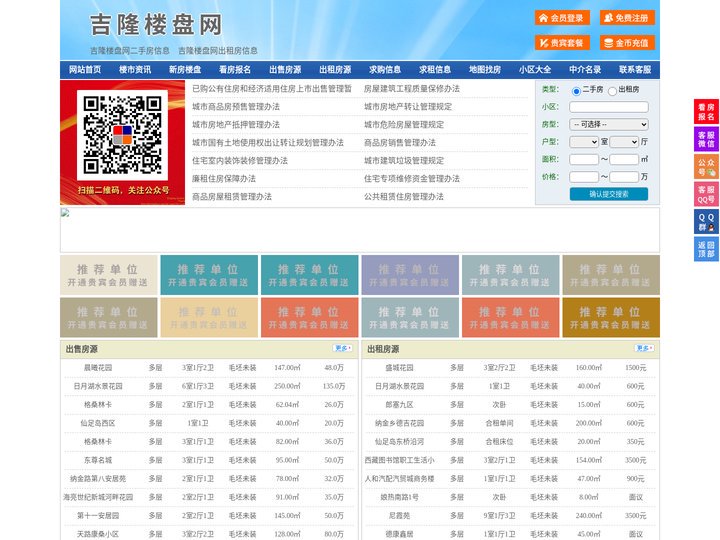Open 仙足岛东桥沿河 rental listing
720x540 pixels.
coord(399,442)
